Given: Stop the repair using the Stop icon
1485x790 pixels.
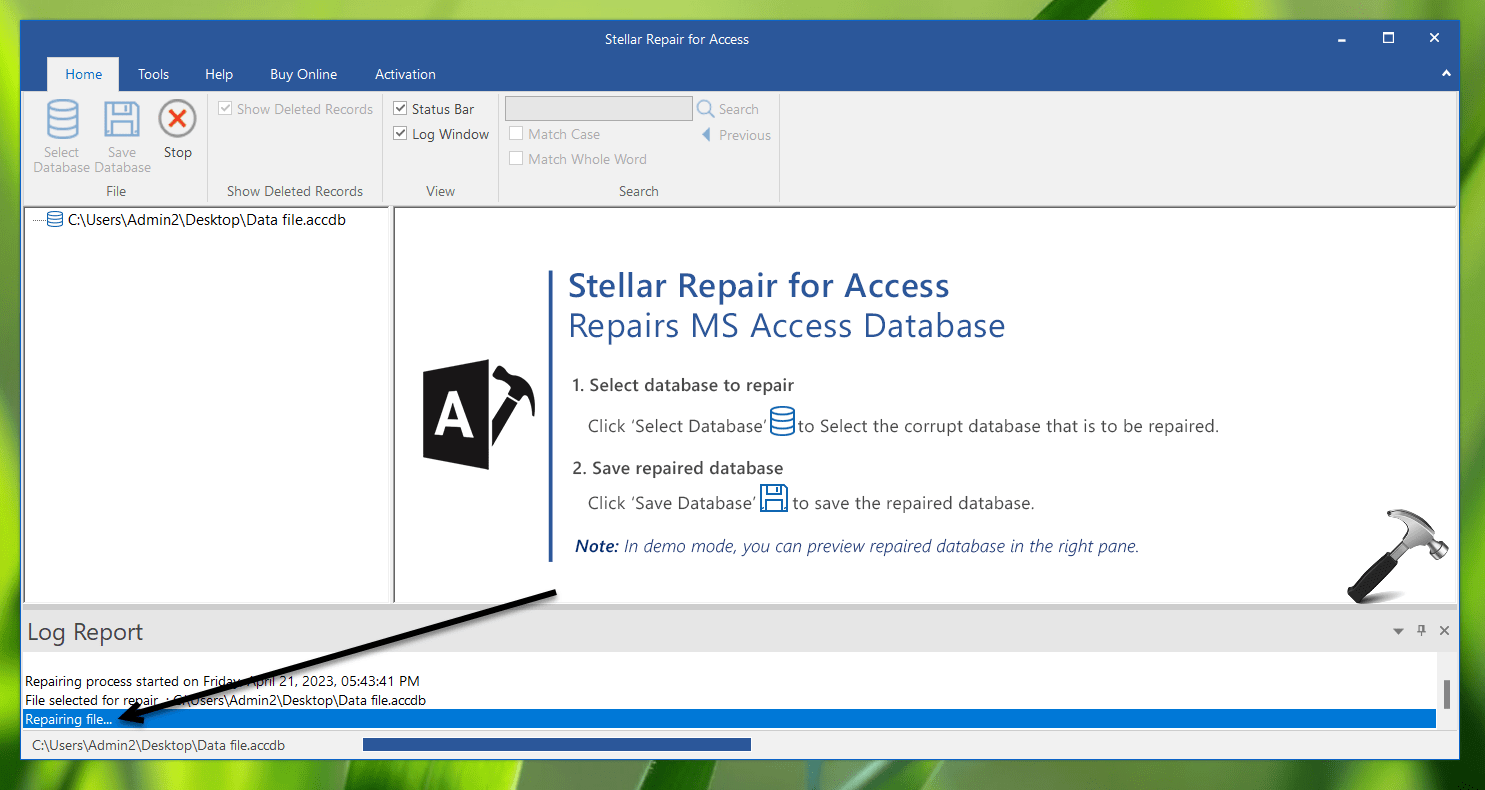Looking at the screenshot, I should 177,120.
